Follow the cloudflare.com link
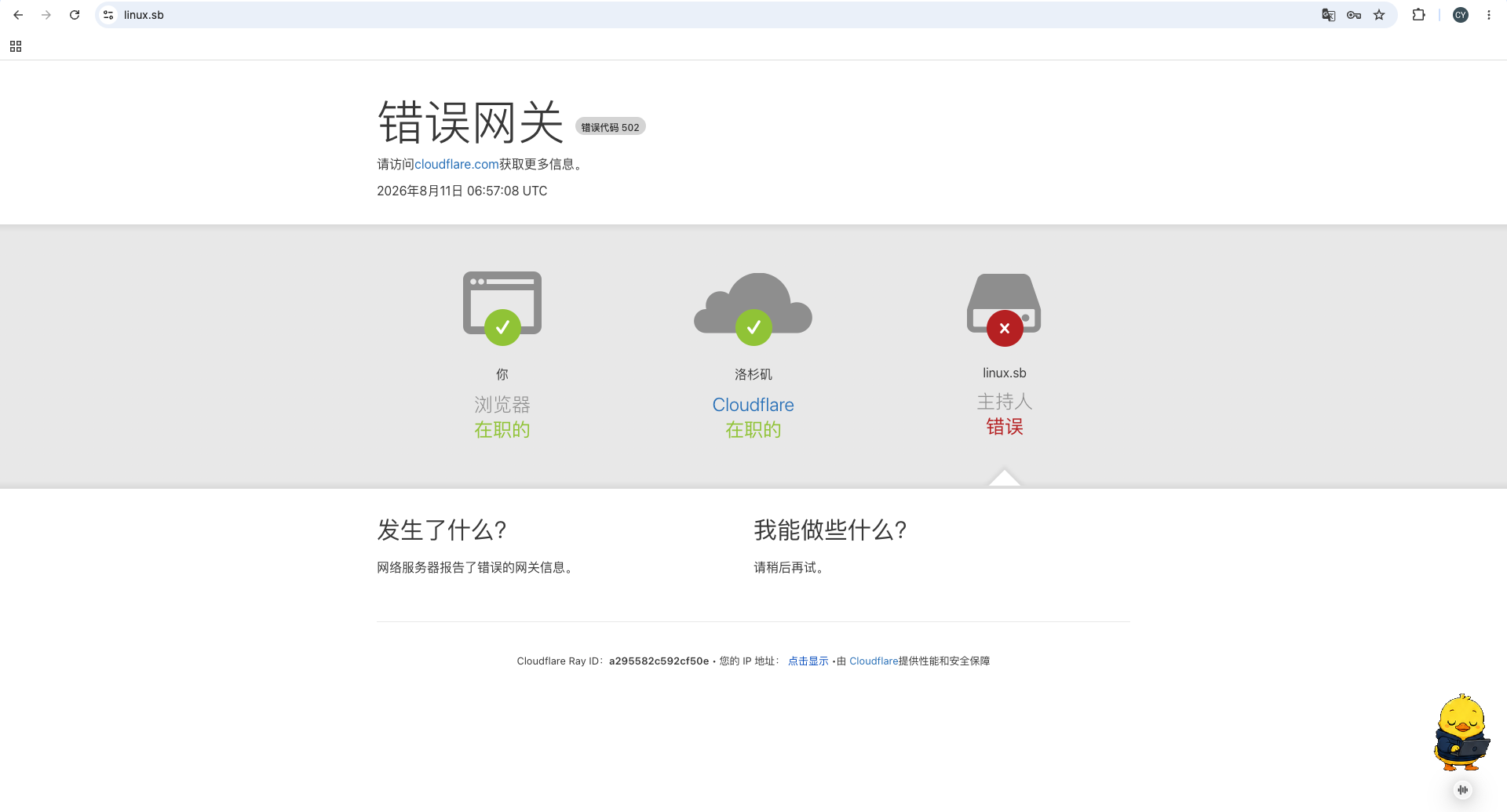The image size is (1507, 812). 457,164
